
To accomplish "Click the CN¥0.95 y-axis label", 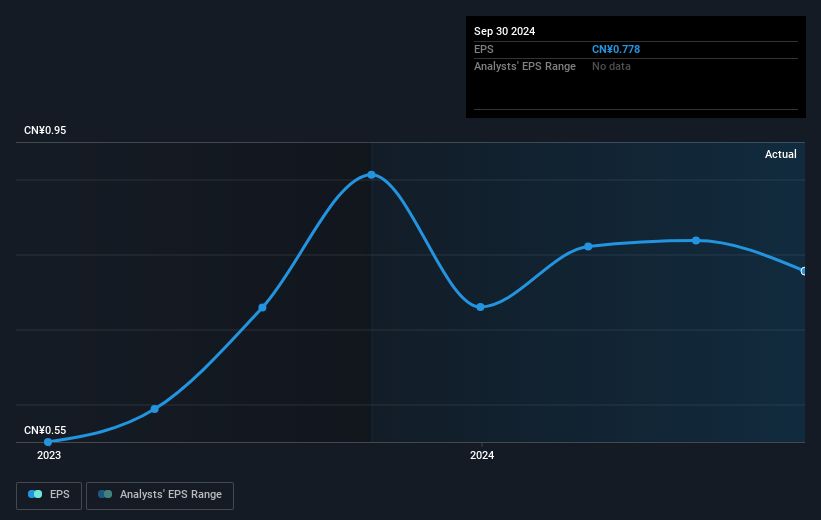I will pos(45,130).
